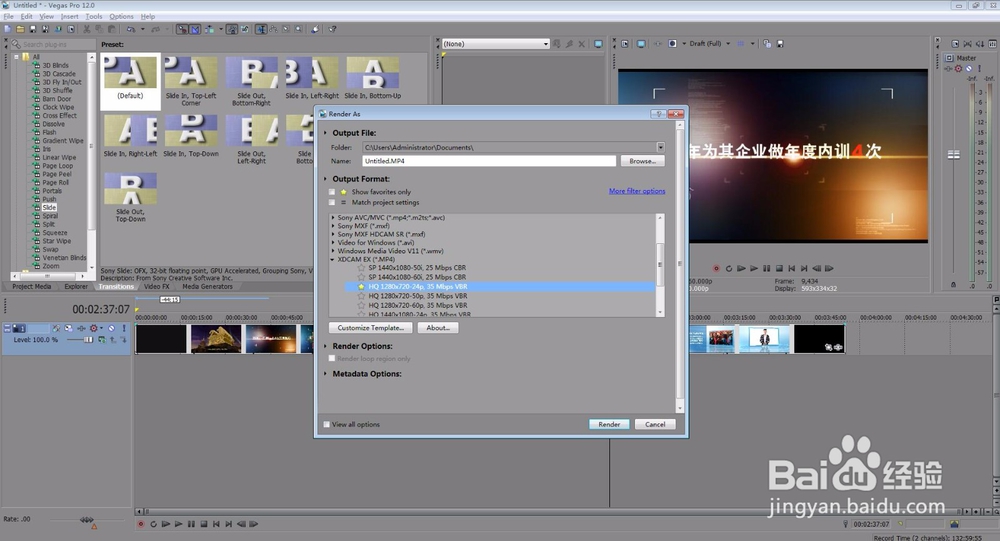Click the Master volume fader
This screenshot has height=541, width=1000.
(953, 154)
